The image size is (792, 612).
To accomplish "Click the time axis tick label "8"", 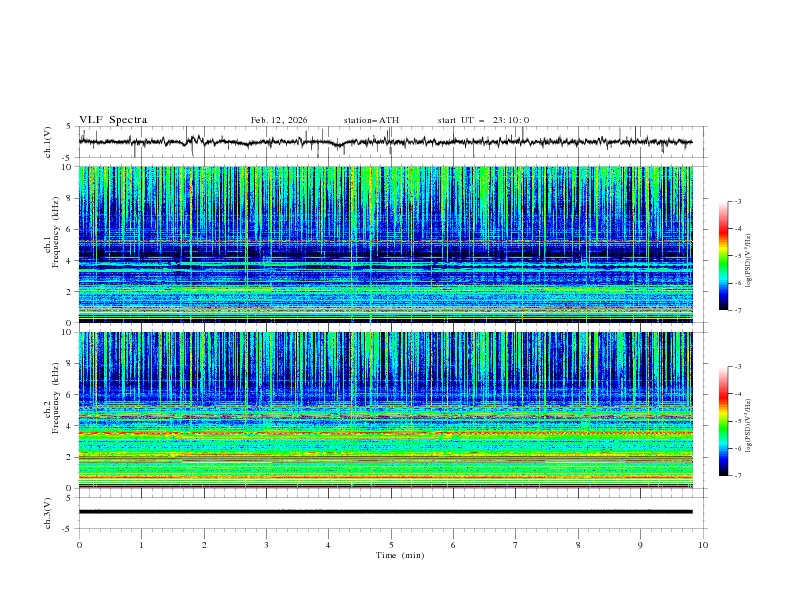I will pos(578,545).
